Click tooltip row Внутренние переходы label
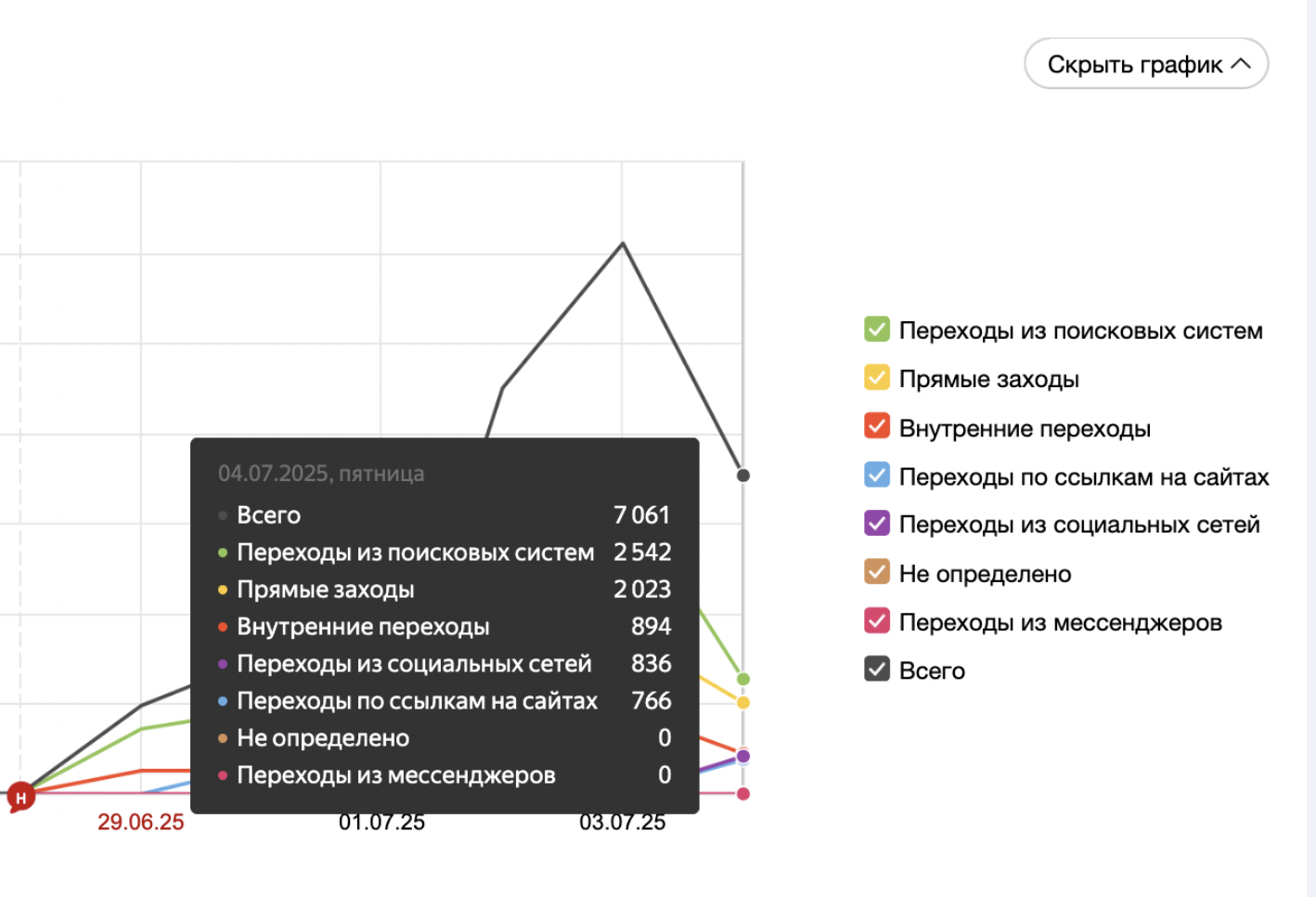 point(363,627)
